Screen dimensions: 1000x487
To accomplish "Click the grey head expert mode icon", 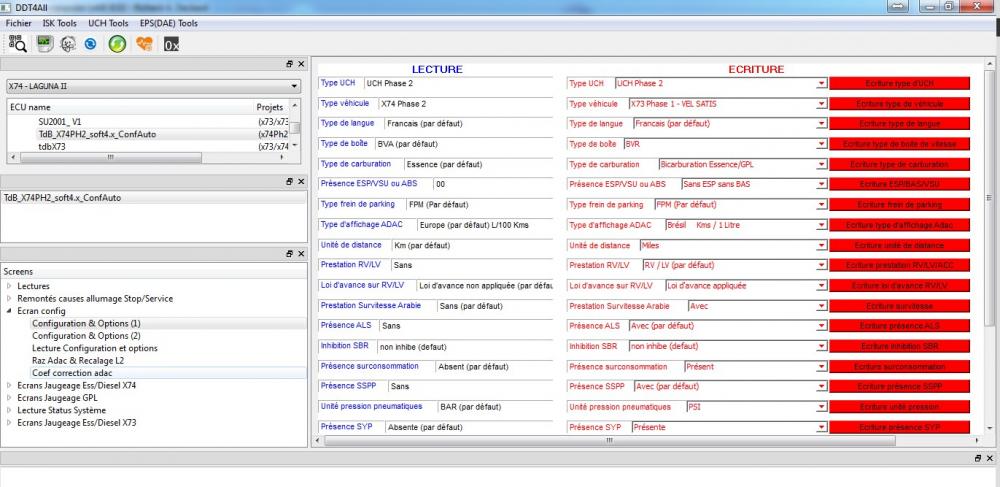I will coord(68,44).
